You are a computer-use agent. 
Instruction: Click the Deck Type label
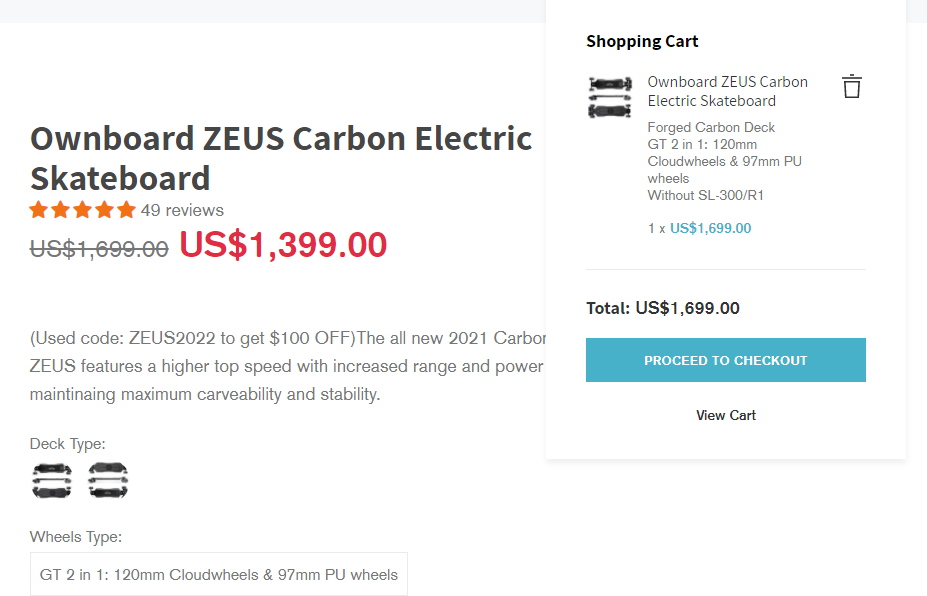[67, 444]
